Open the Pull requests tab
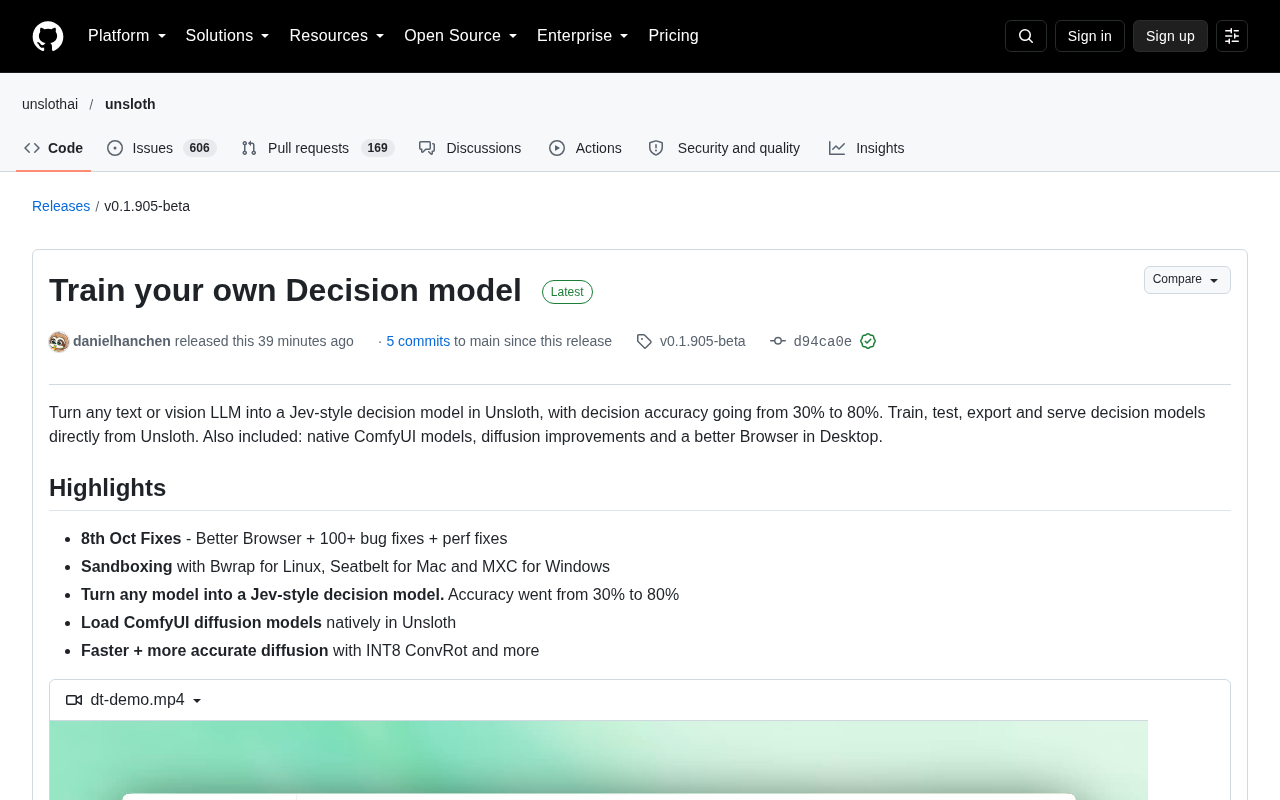Screen dimensions: 1280x800 pyautogui.click(x=318, y=148)
